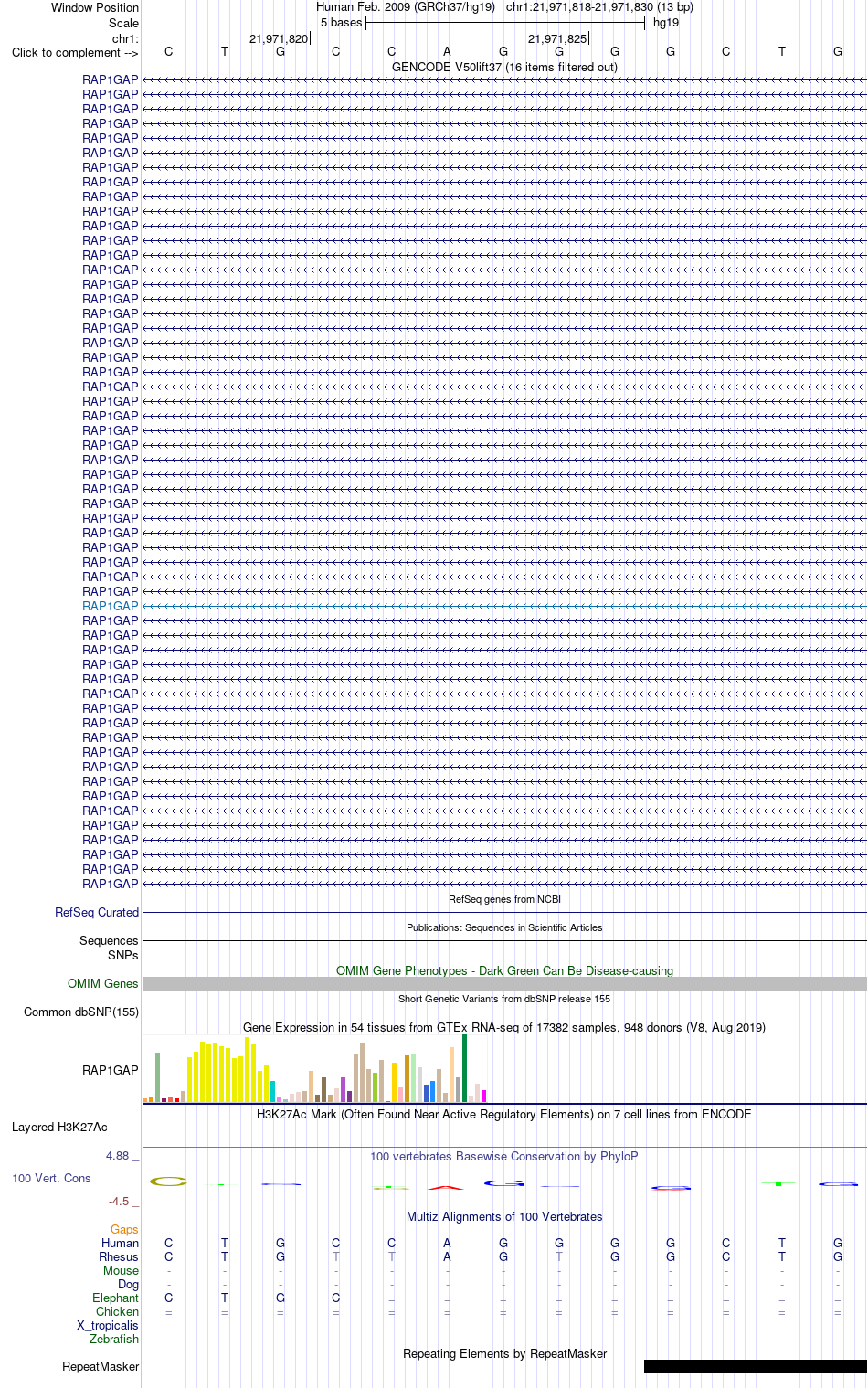This screenshot has width=868, height=1388.
Task: Click the lone "A" base in the complement row
Action: click(447, 52)
